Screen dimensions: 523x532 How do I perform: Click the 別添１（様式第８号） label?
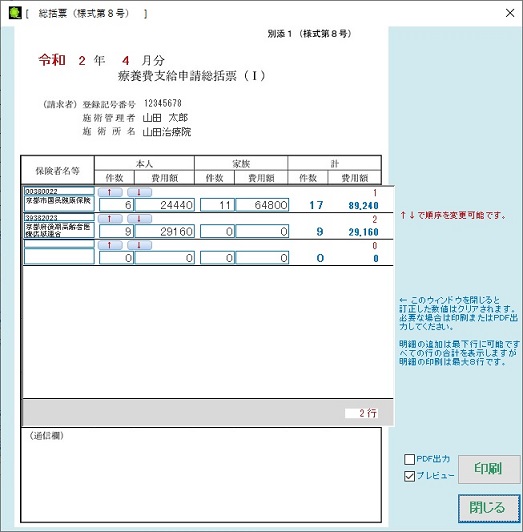tap(309, 34)
